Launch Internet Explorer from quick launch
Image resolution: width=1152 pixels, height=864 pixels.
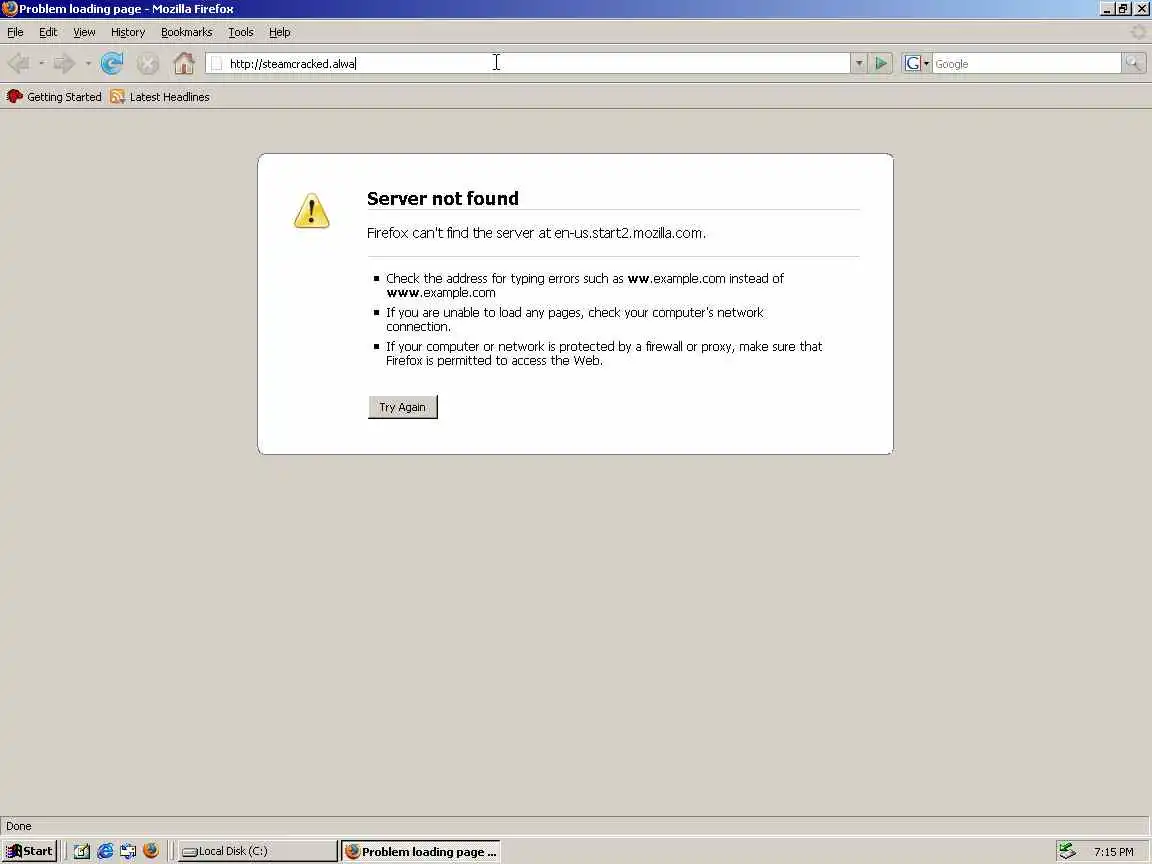tap(105, 851)
